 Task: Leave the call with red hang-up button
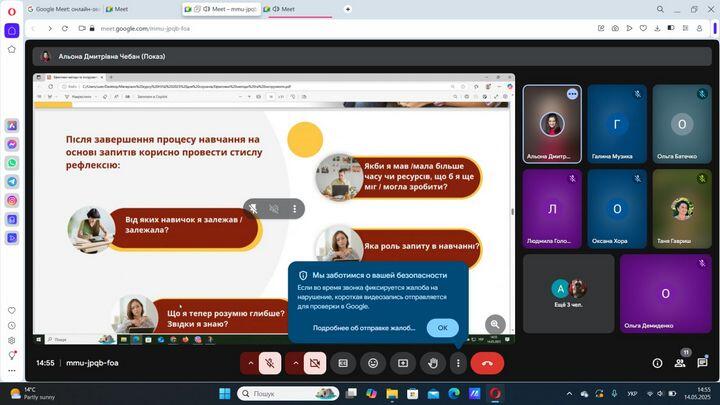click(x=487, y=363)
